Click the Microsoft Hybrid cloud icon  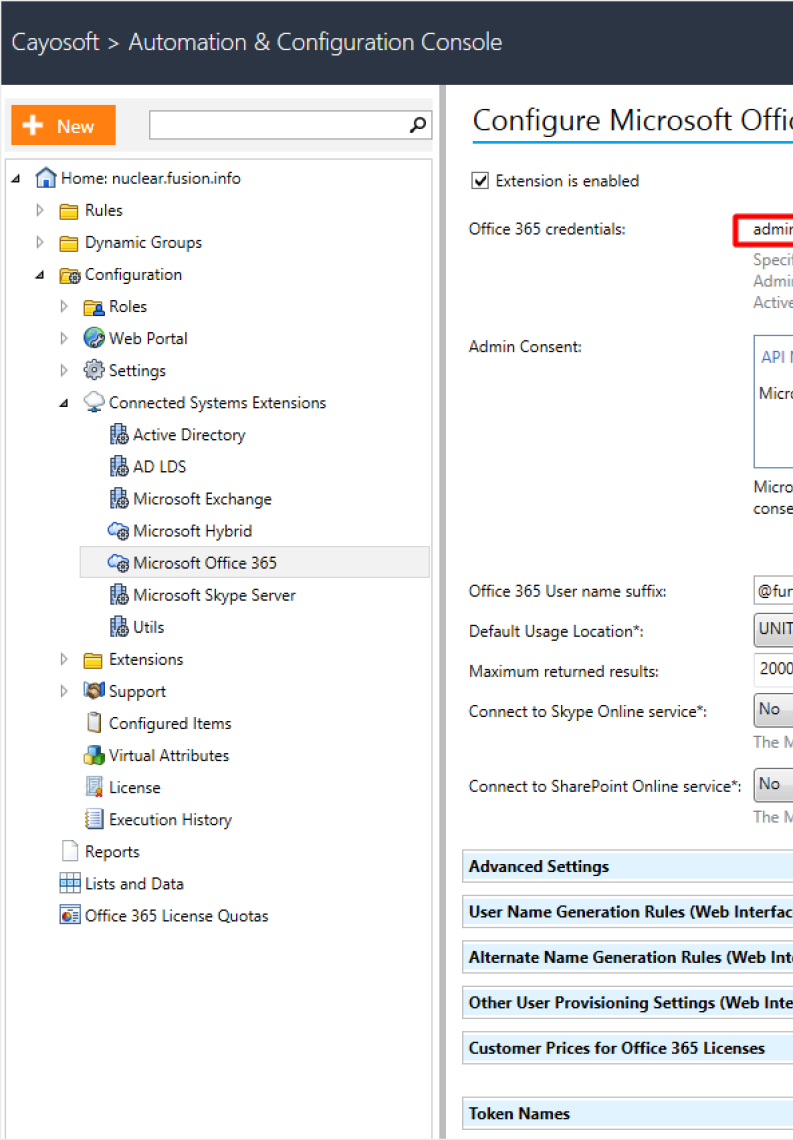point(118,531)
